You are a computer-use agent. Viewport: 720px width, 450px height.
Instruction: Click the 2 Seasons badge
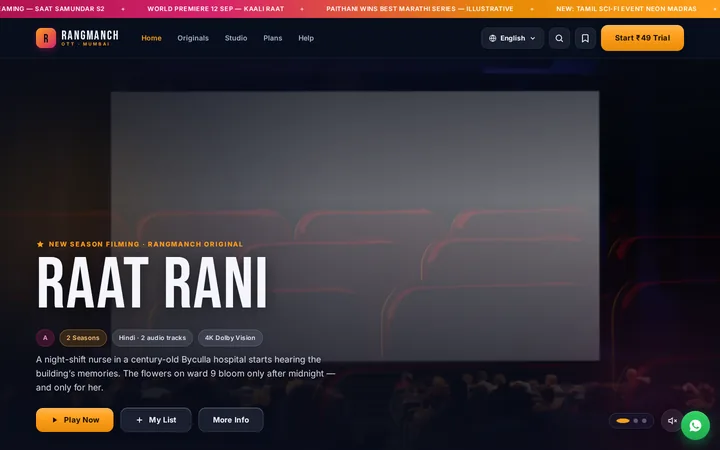tap(83, 338)
